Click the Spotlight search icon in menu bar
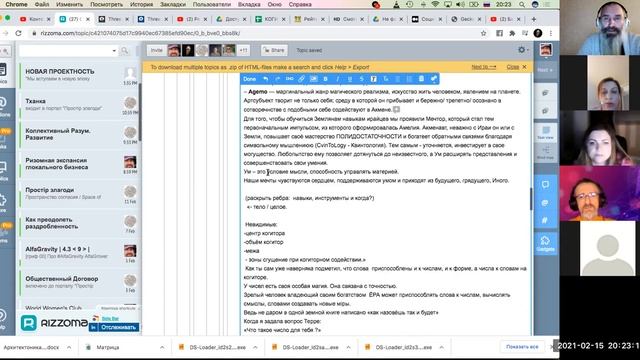Image resolution: width=640 pixels, height=360 pixels. pyautogui.click(x=522, y=4)
